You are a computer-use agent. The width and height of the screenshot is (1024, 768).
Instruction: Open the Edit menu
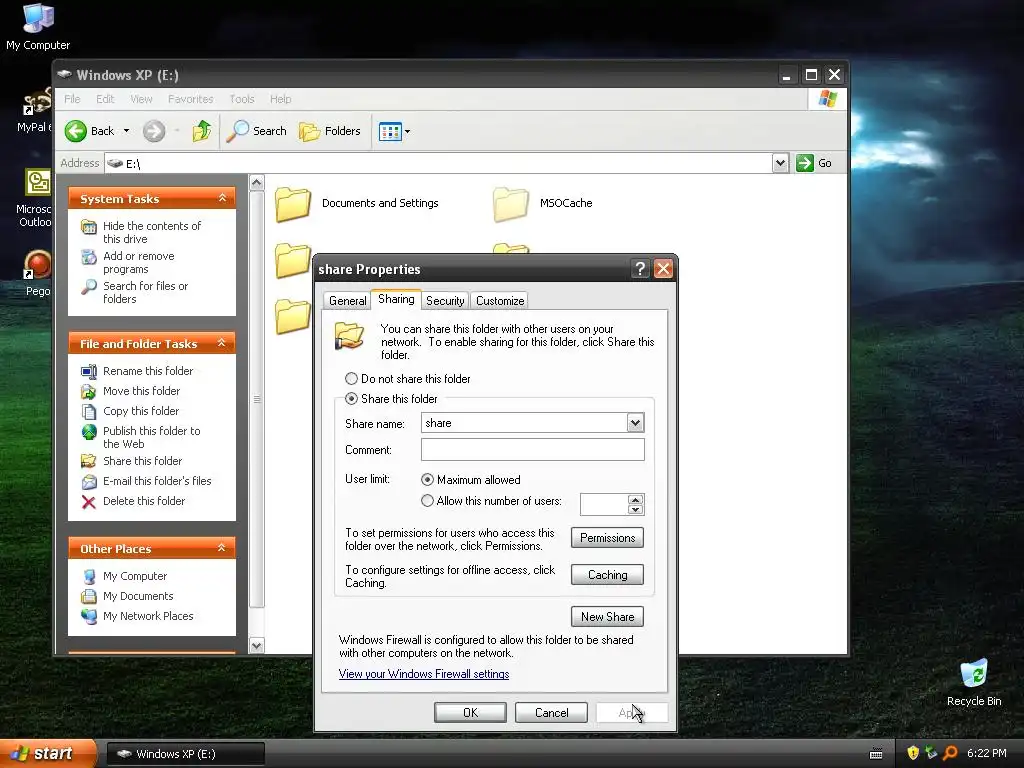pos(105,99)
